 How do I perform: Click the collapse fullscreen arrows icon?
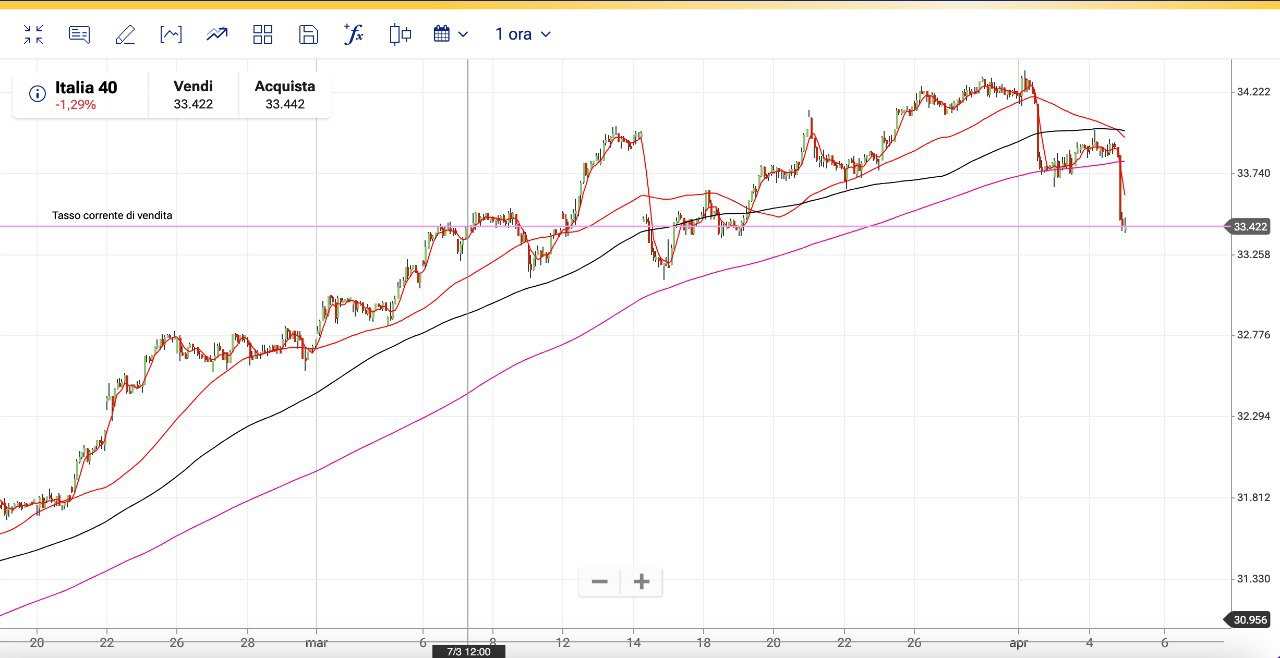[x=33, y=35]
